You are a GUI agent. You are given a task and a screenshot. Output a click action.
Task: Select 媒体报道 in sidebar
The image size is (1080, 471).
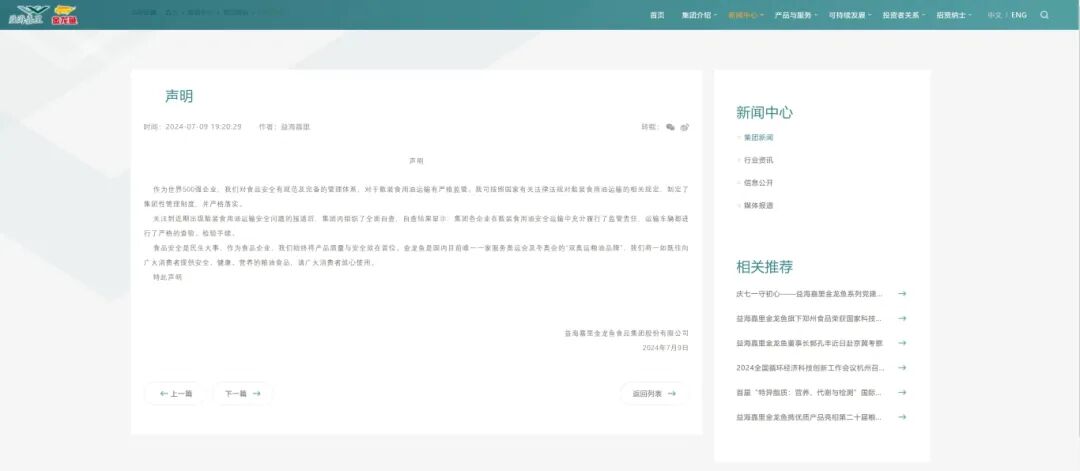[x=758, y=205]
